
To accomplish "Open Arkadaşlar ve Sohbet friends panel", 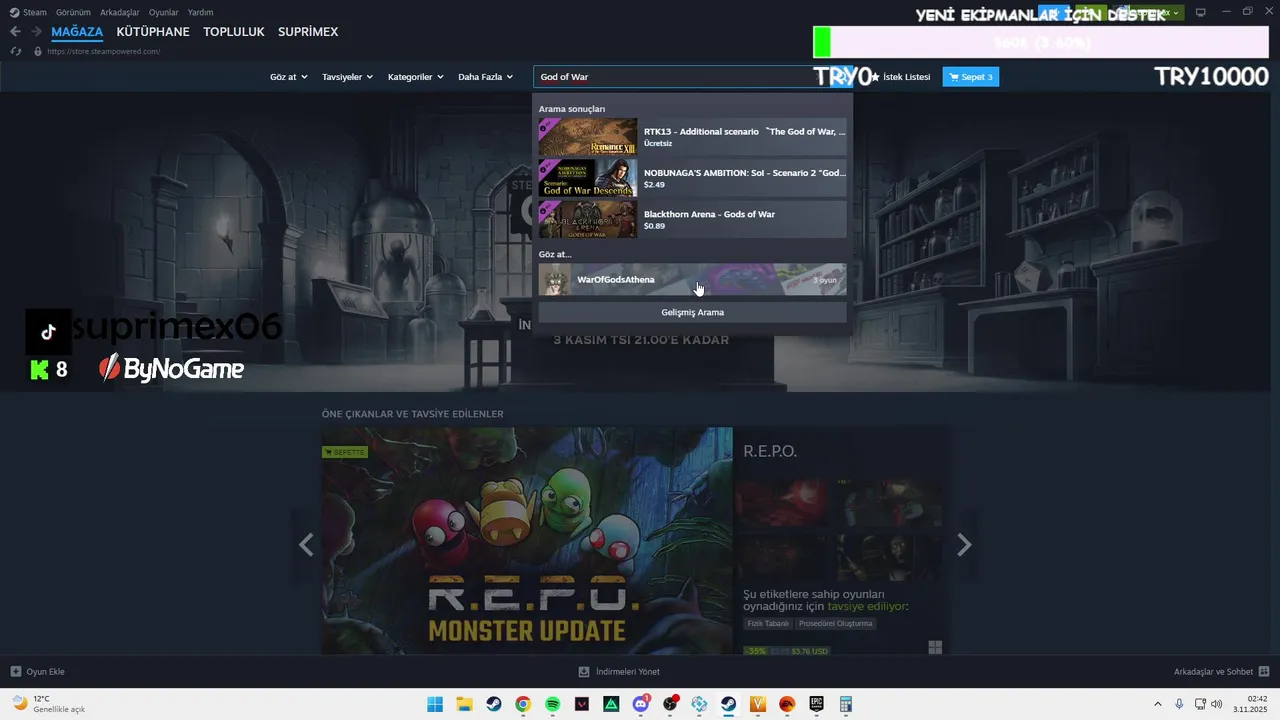I will pyautogui.click(x=1221, y=672).
